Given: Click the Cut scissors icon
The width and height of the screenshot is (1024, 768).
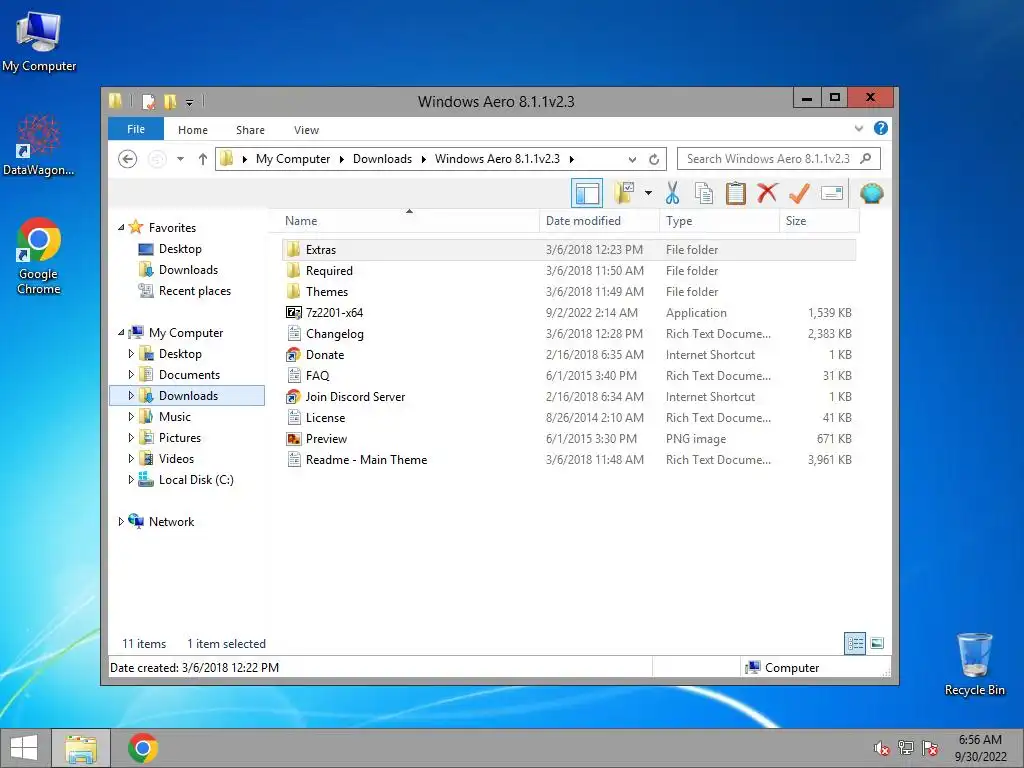Looking at the screenshot, I should tap(672, 193).
